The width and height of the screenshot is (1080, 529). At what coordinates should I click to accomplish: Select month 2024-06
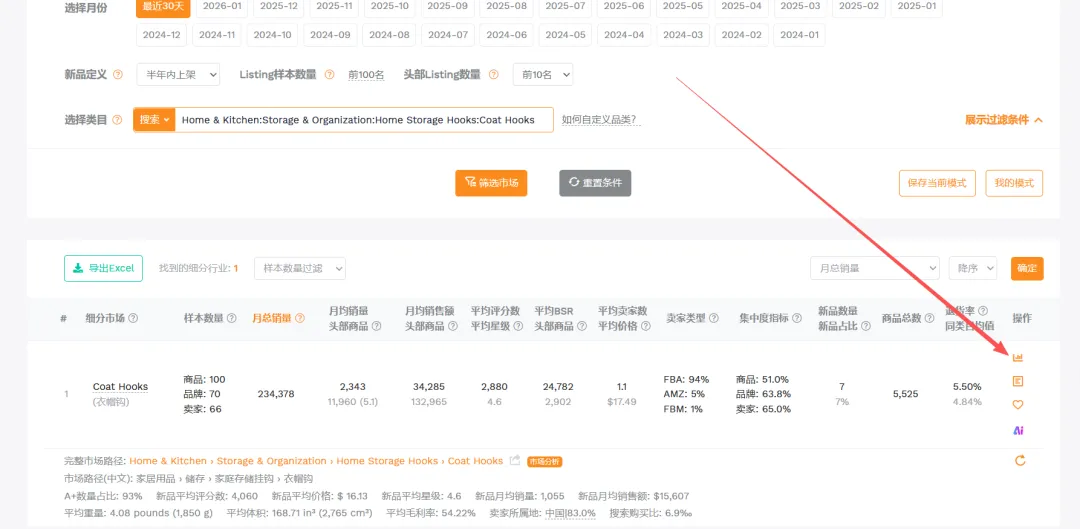tap(506, 35)
